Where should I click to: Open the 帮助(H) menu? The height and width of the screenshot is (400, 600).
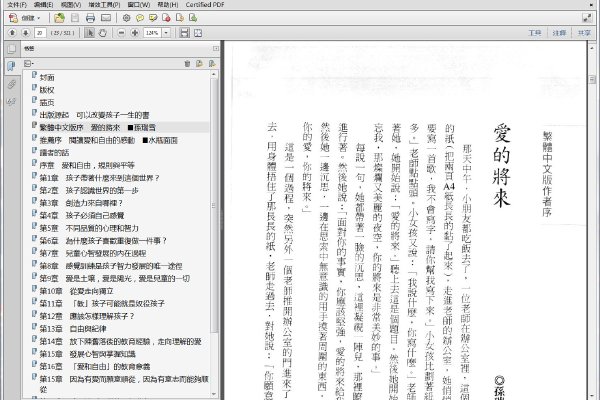(x=168, y=5)
